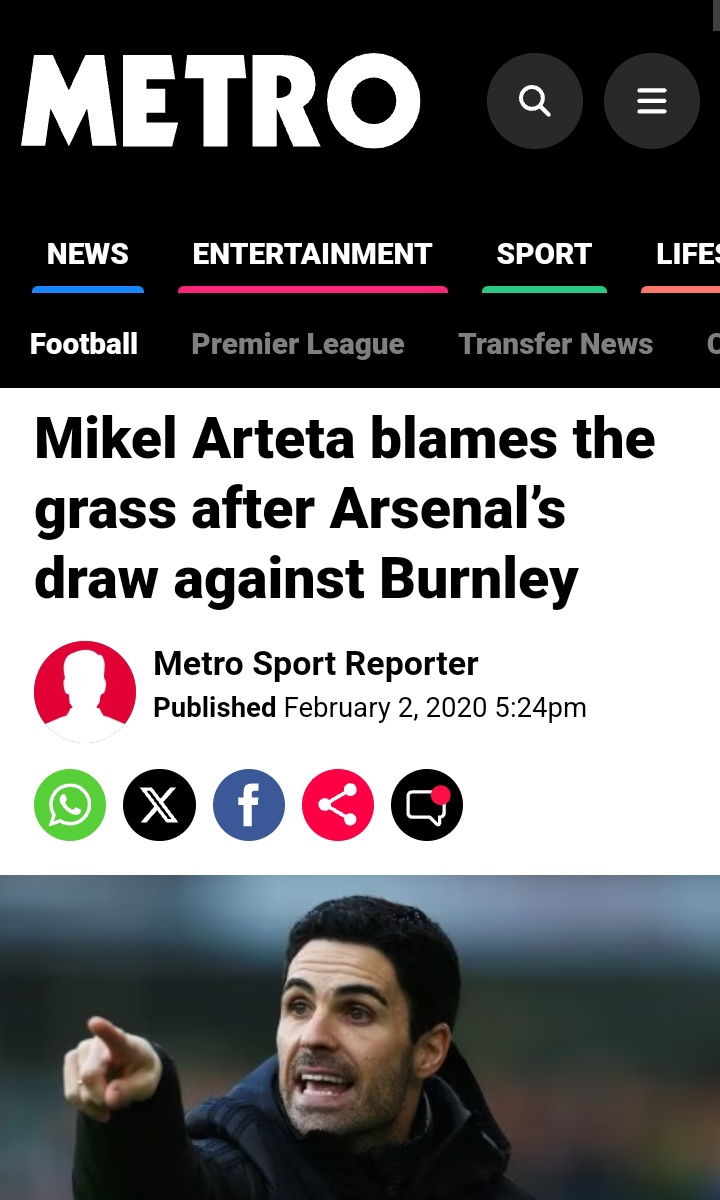Open the search icon
This screenshot has height=1200, width=720.
coord(534,101)
